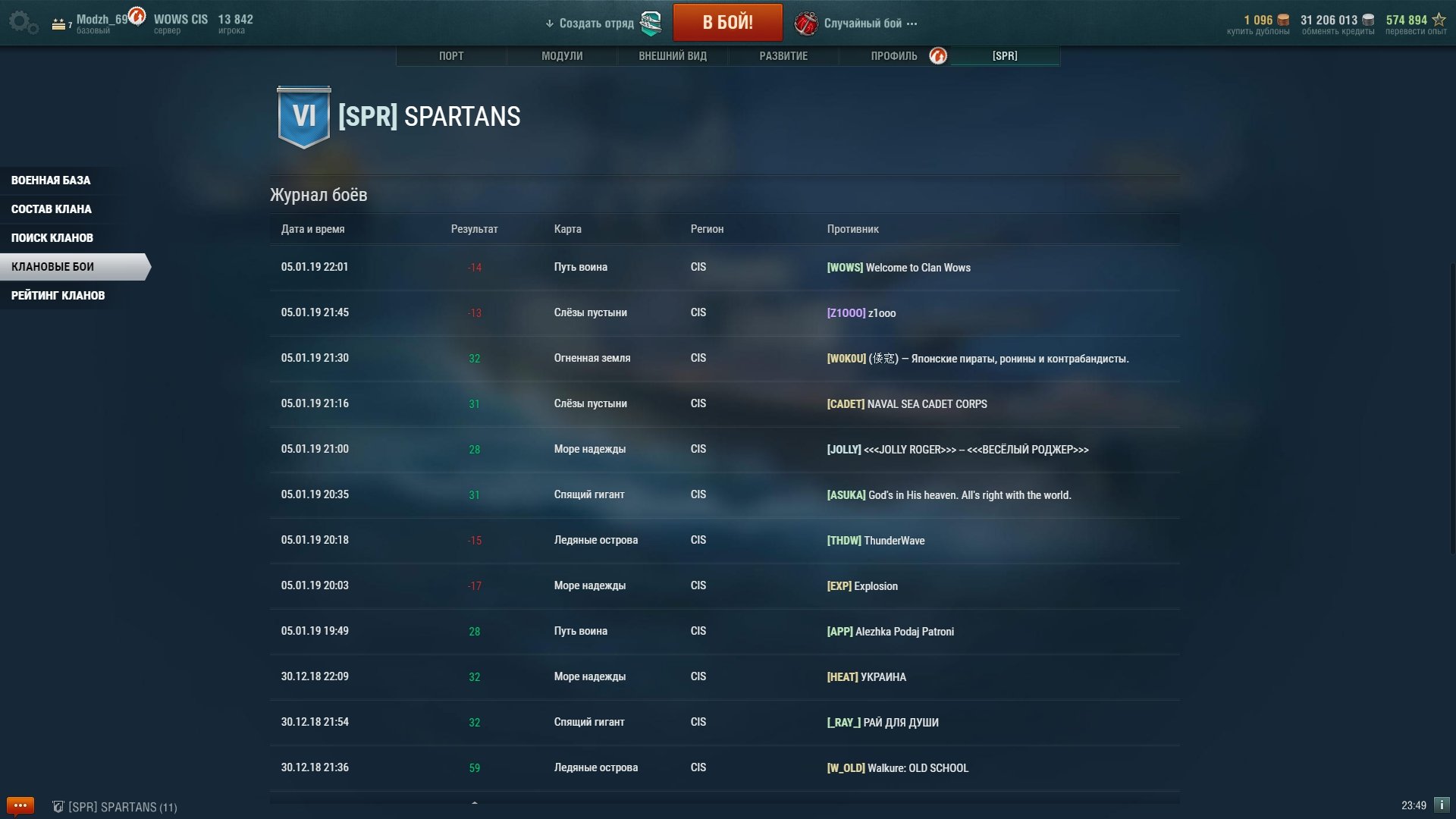This screenshot has width=1456, height=819.
Task: Open the chat bubble icon
Action: click(x=20, y=805)
